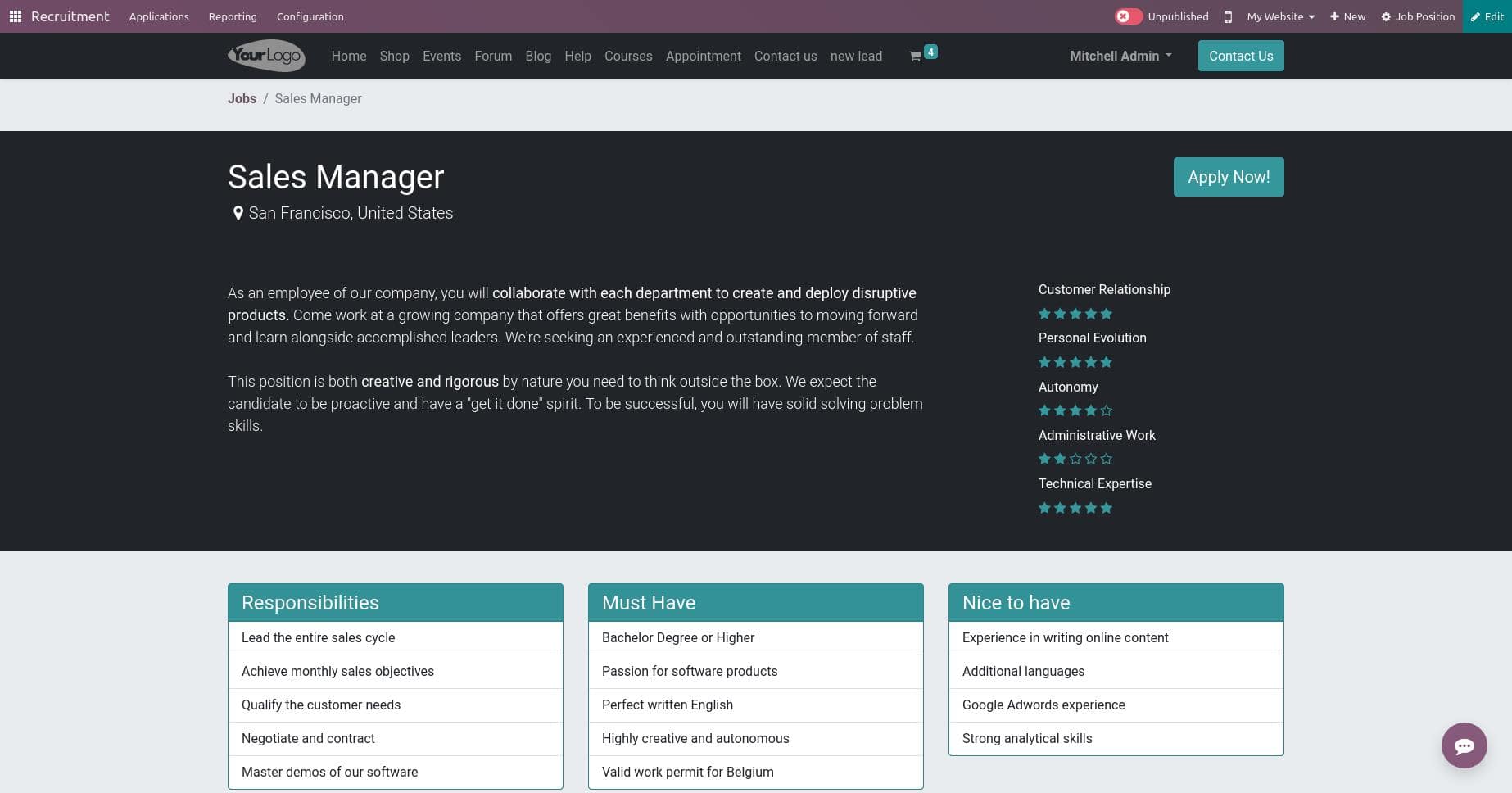Screen dimensions: 1512x793
Task: Click the Administrative Work star rating
Action: [x=1075, y=459]
